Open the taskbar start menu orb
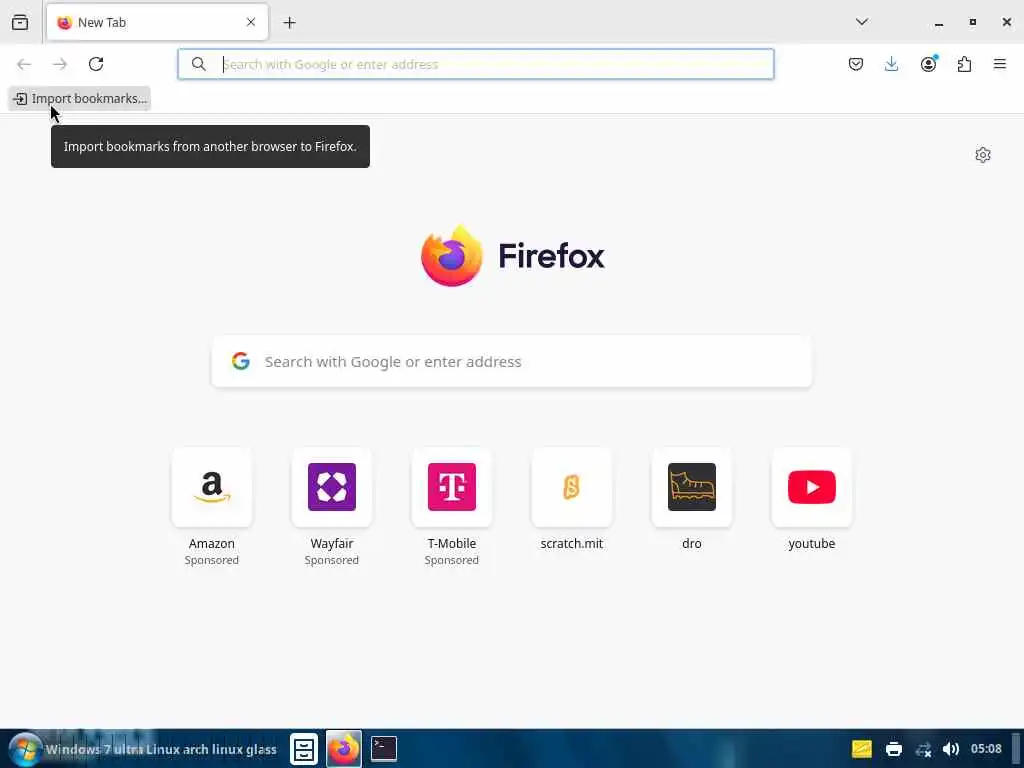Image resolution: width=1024 pixels, height=768 pixels. click(25, 749)
